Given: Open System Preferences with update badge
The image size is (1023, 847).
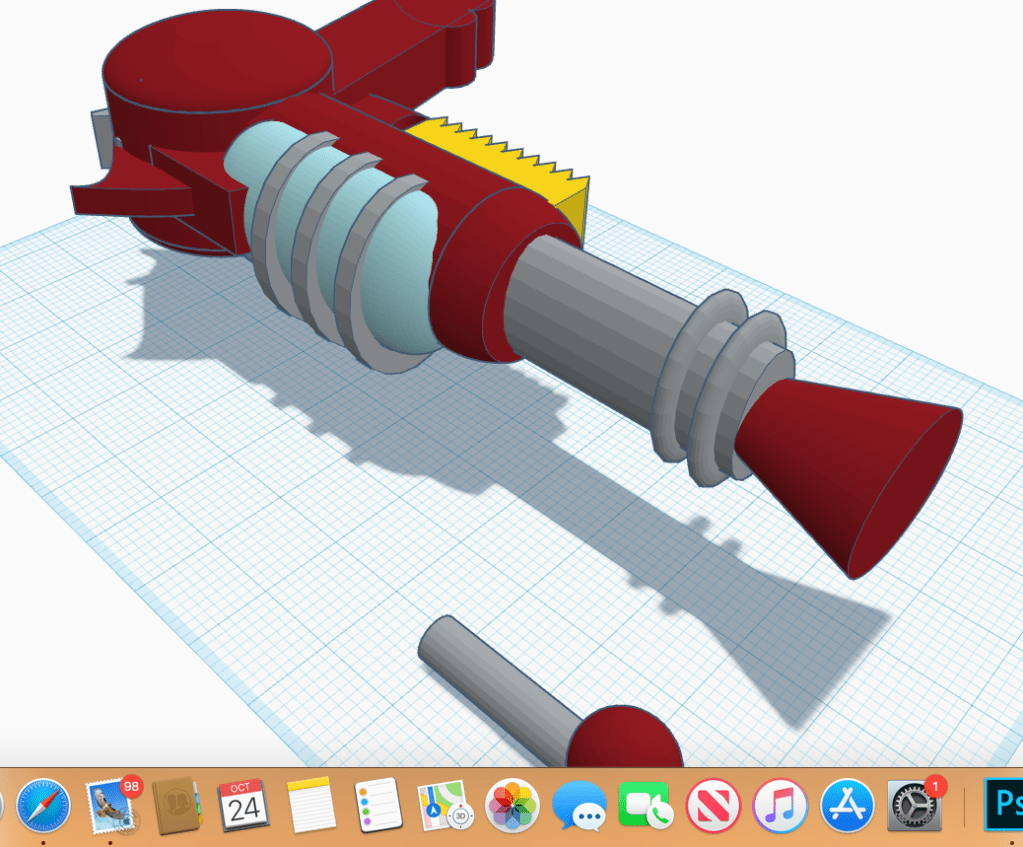Looking at the screenshot, I should [915, 805].
